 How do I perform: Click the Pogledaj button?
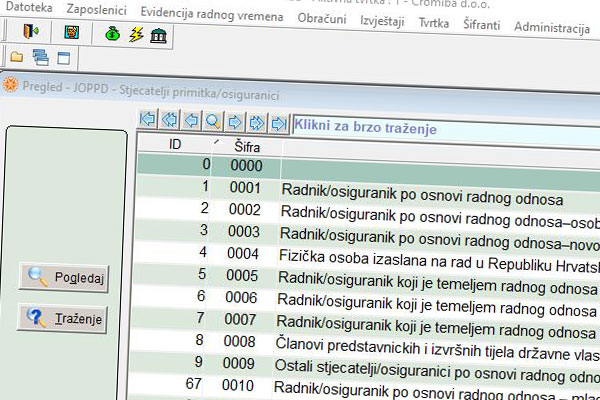tap(64, 278)
